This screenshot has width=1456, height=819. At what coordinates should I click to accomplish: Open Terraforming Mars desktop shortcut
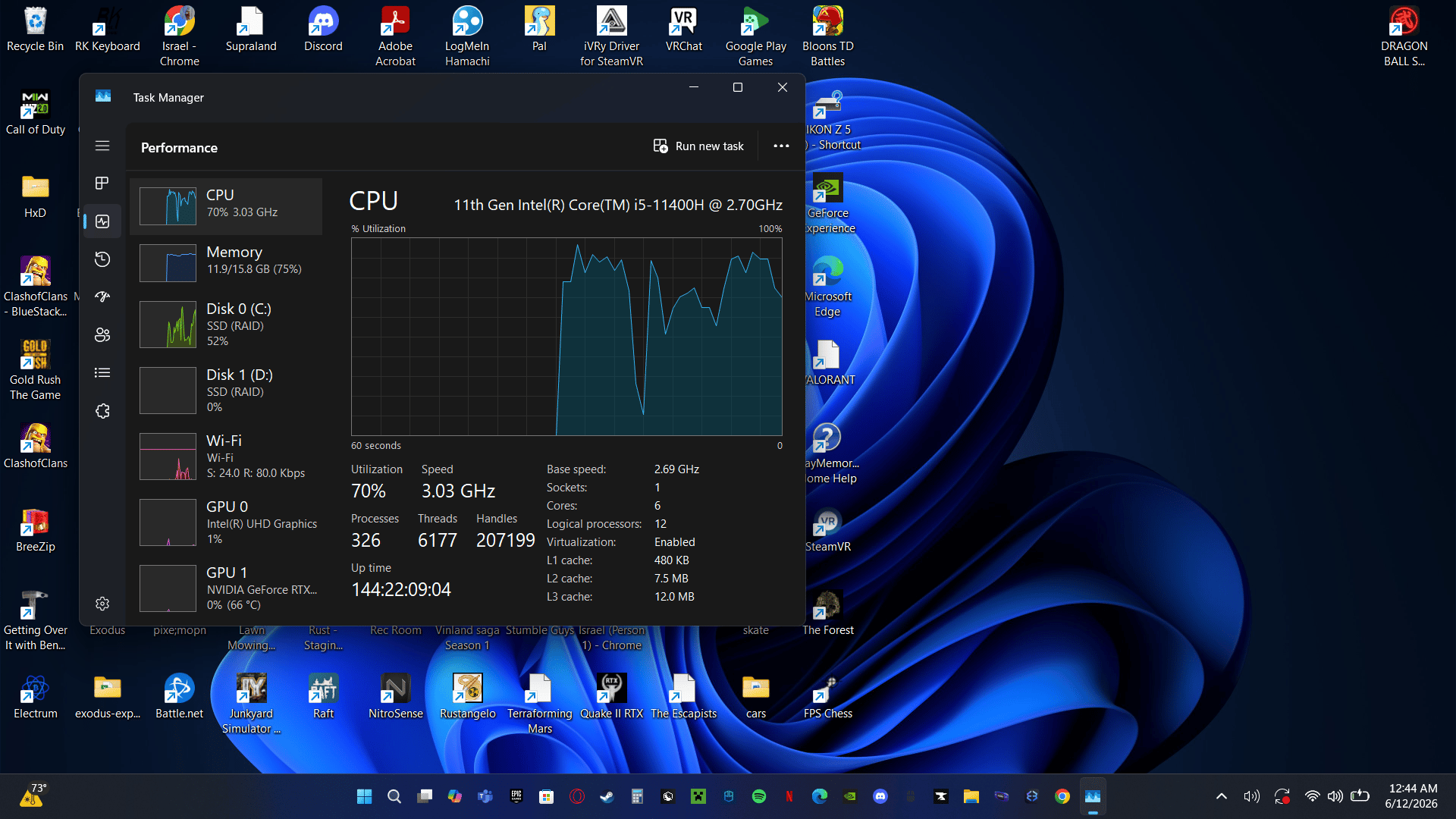pyautogui.click(x=539, y=704)
